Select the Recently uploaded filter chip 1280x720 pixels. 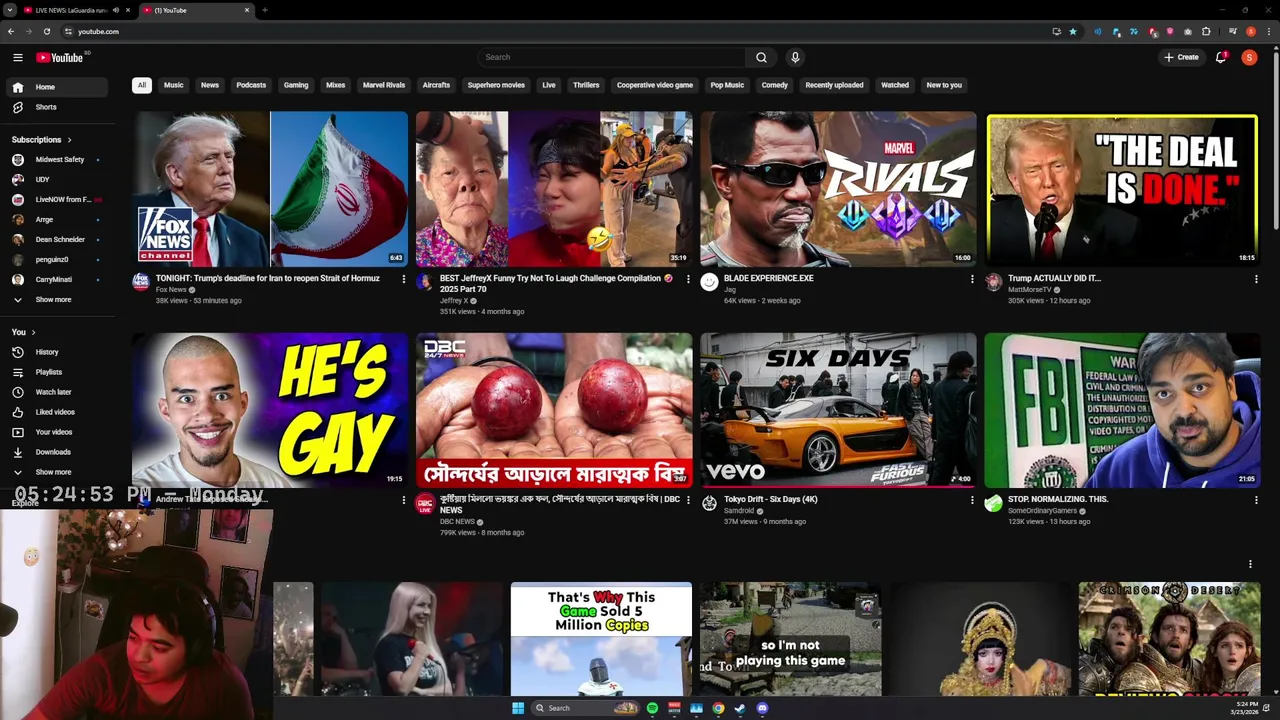click(834, 85)
